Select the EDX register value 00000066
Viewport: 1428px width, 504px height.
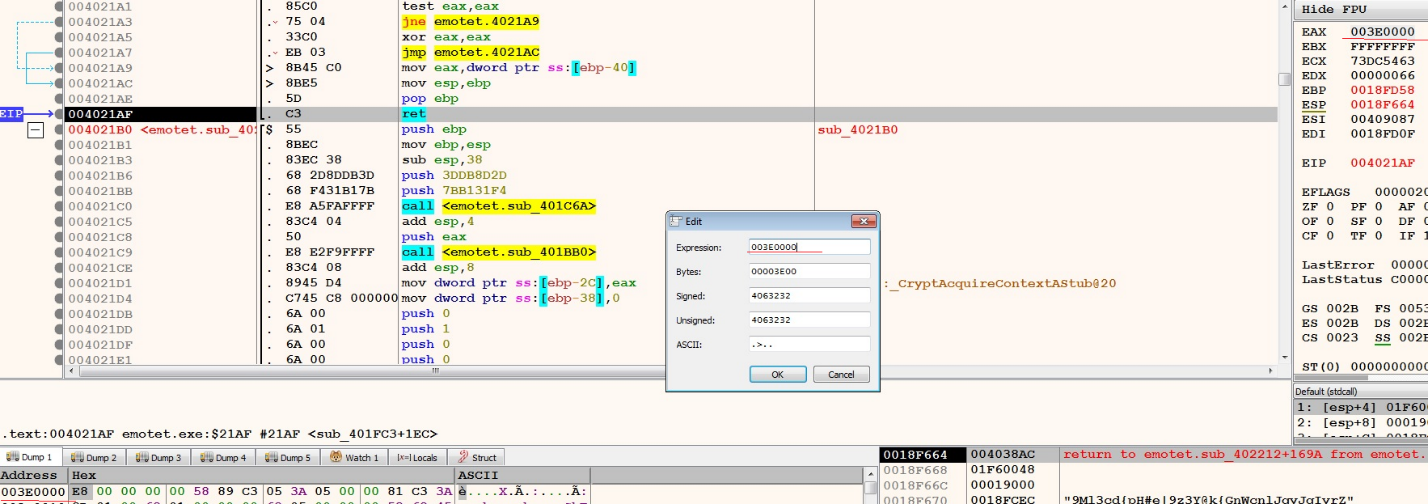point(1383,75)
